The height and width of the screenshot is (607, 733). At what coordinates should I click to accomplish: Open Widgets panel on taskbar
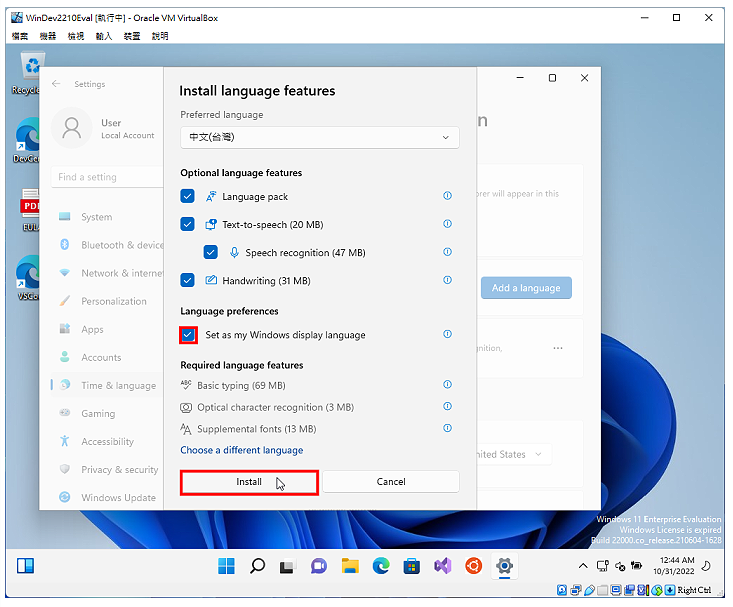(x=25, y=566)
